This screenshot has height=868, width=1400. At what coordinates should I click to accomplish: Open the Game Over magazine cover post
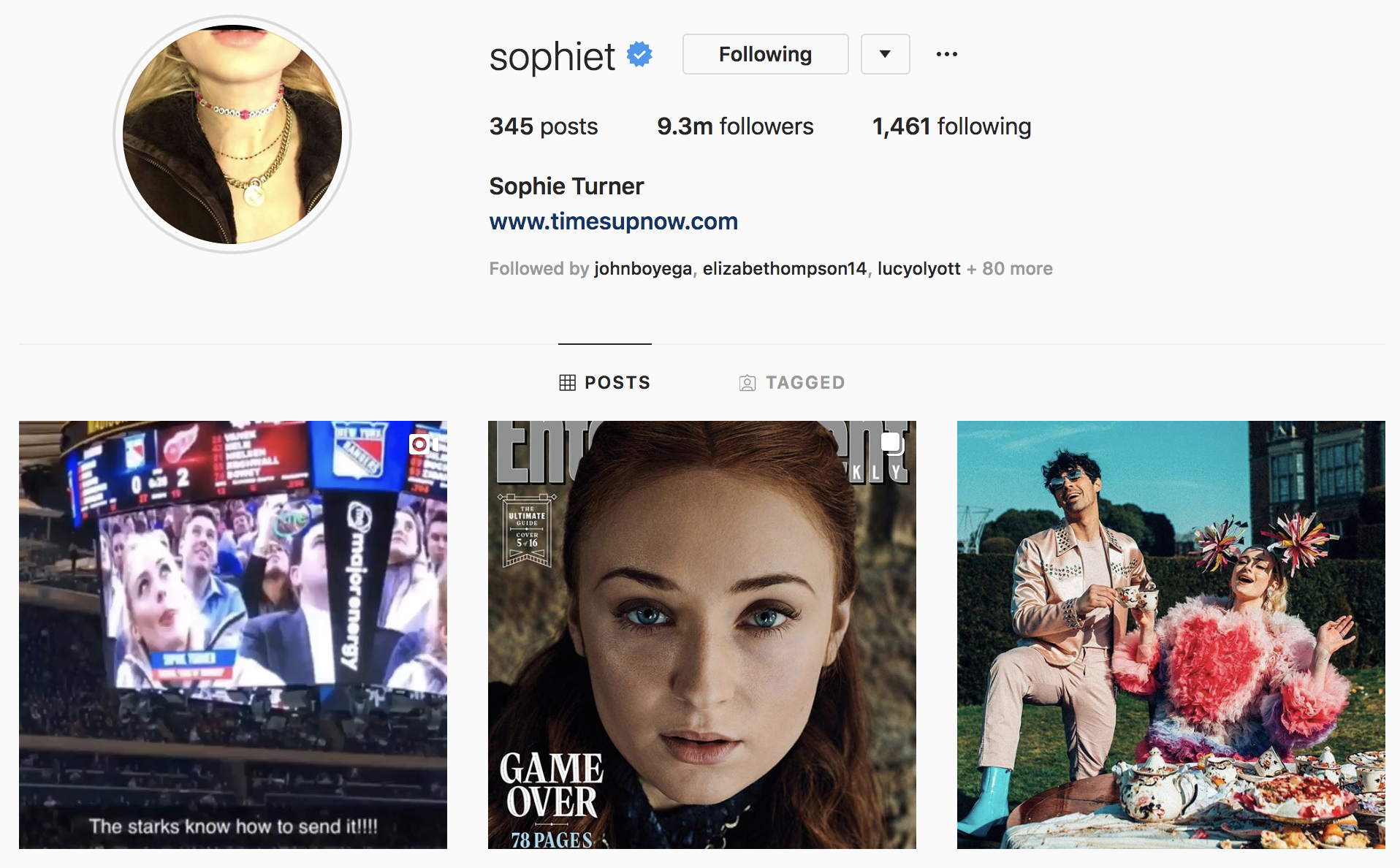[x=702, y=634]
